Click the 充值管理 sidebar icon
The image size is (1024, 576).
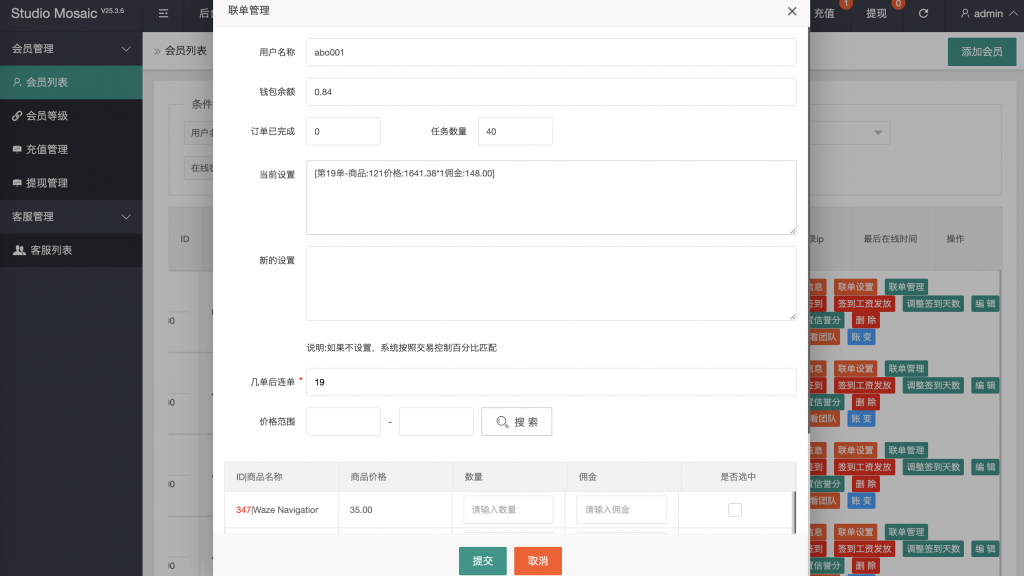coord(16,148)
